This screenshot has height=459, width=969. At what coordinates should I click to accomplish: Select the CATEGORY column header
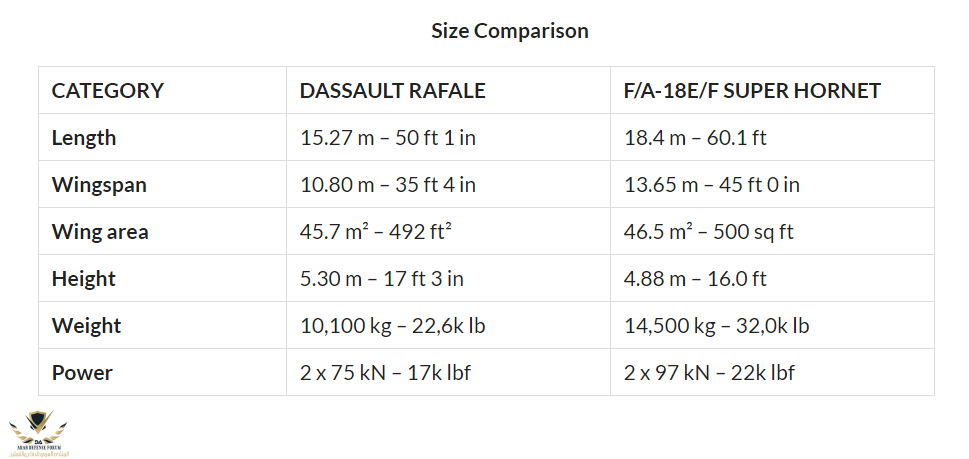coord(108,91)
